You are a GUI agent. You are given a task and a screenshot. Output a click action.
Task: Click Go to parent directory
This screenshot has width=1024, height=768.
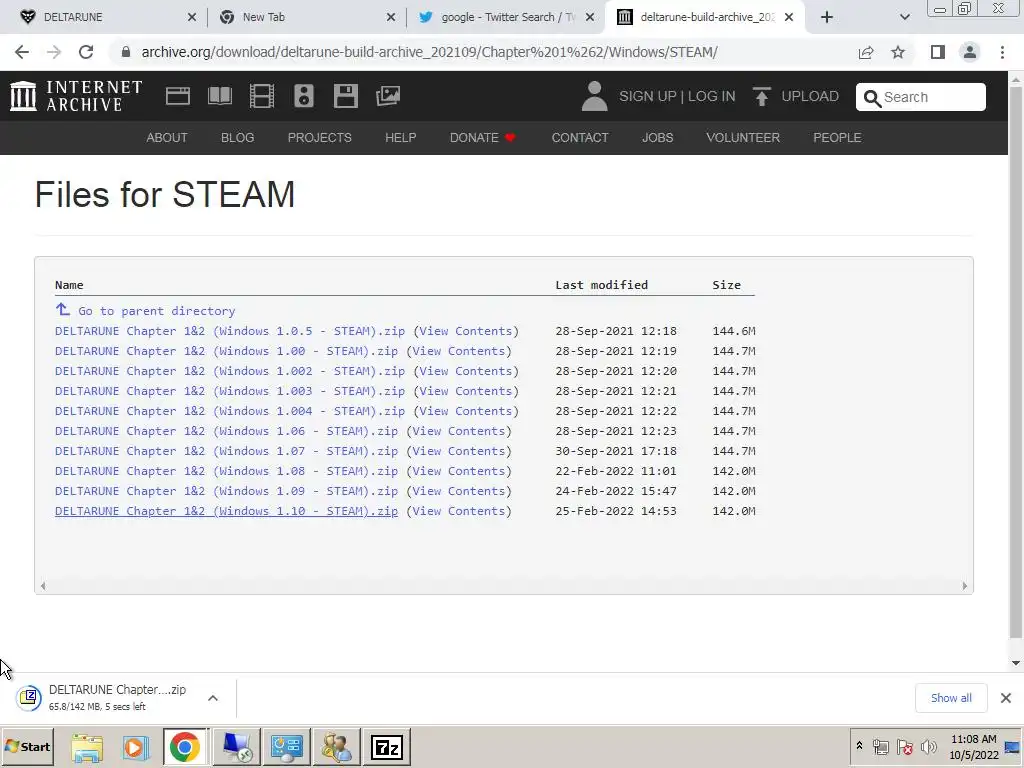click(156, 311)
